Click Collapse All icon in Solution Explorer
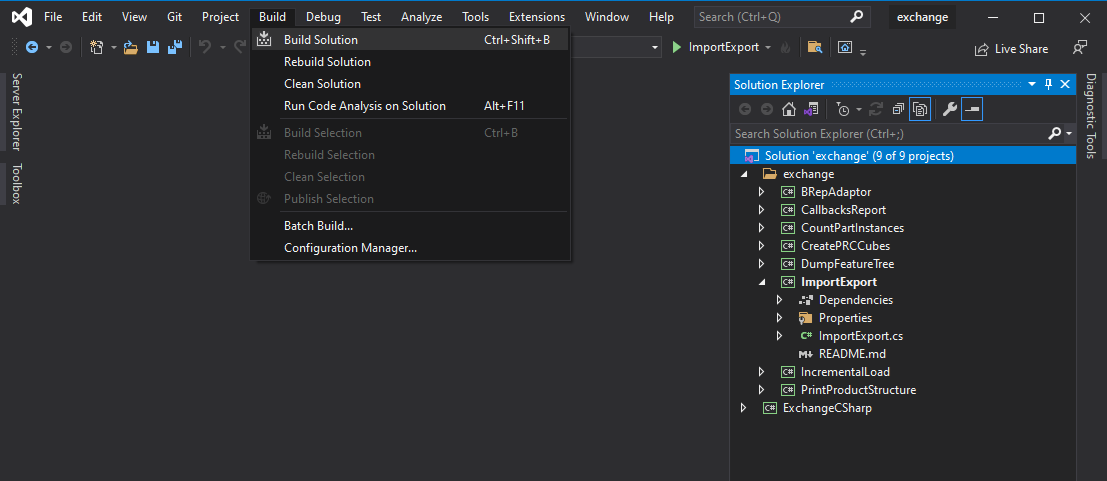The height and width of the screenshot is (481, 1107). tap(898, 109)
